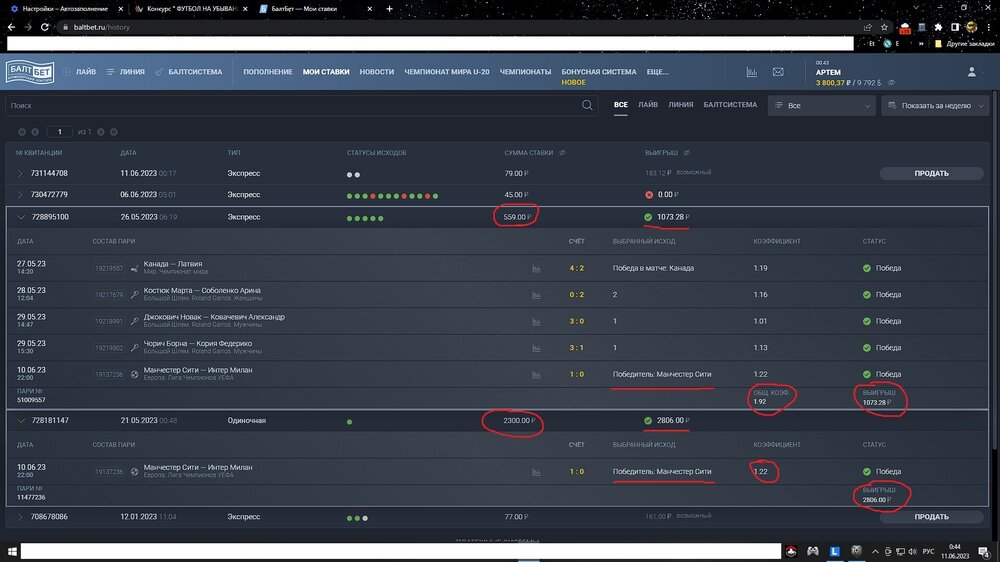Screen dimensions: 1000x562
Task: Switch to the Лайв filter tab
Action: click(648, 104)
